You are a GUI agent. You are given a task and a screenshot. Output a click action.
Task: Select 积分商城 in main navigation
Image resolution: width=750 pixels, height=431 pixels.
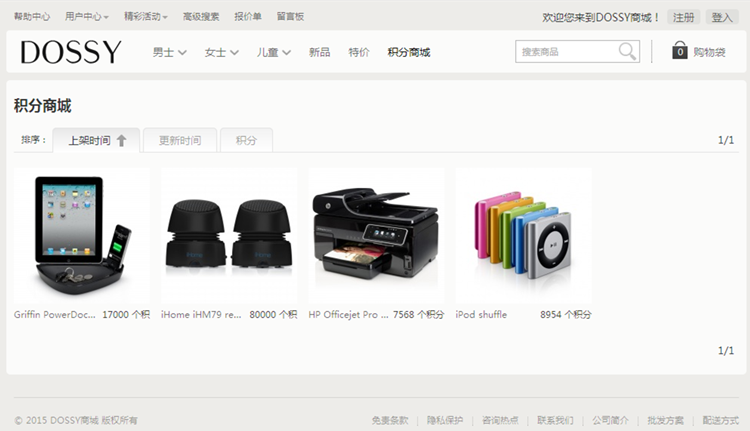(x=409, y=52)
